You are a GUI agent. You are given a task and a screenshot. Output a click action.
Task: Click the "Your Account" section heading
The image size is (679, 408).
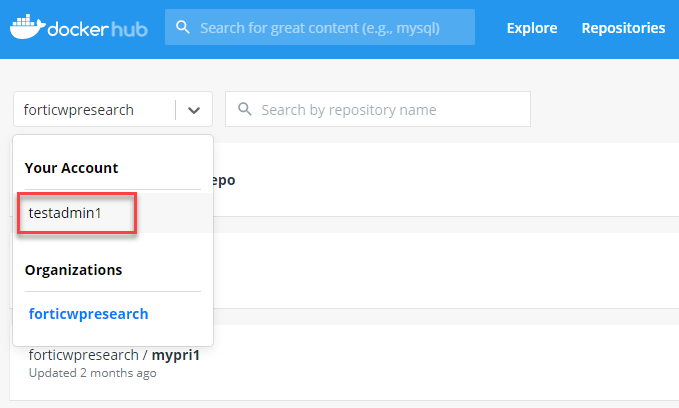[72, 168]
